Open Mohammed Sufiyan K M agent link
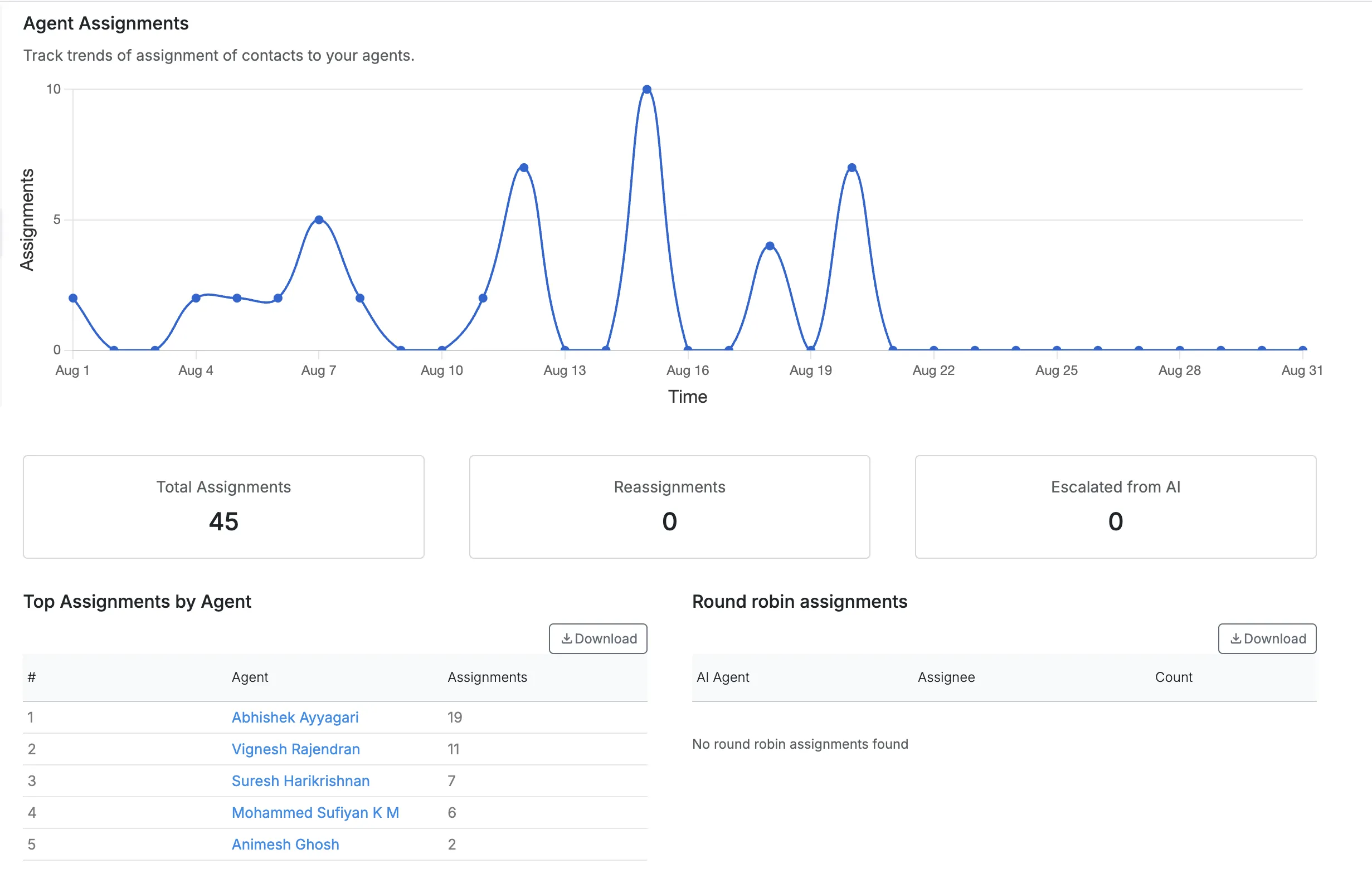The image size is (1372, 888). (315, 812)
